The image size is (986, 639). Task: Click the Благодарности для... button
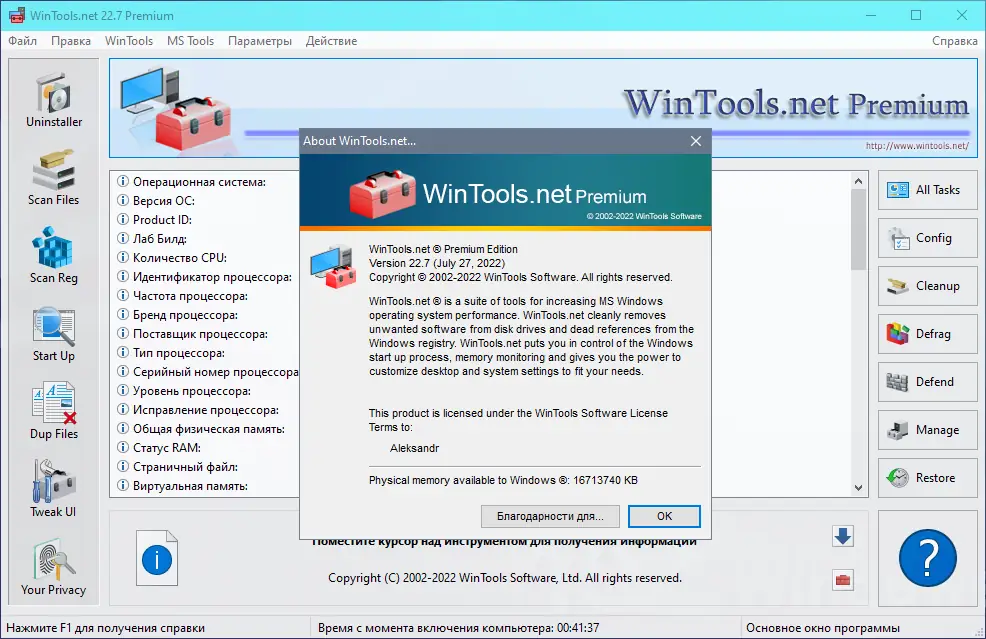[550, 516]
